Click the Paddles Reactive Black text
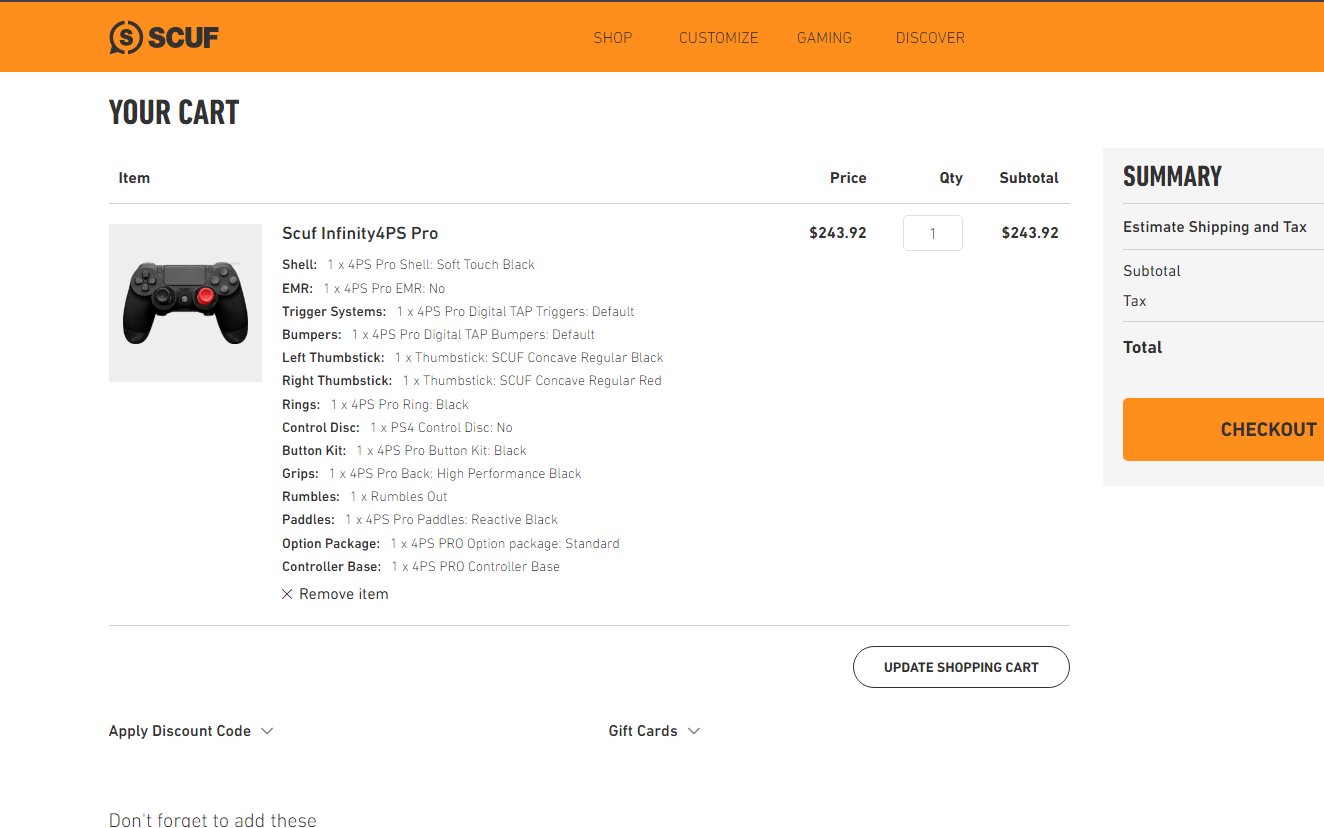1324x828 pixels. [452, 520]
